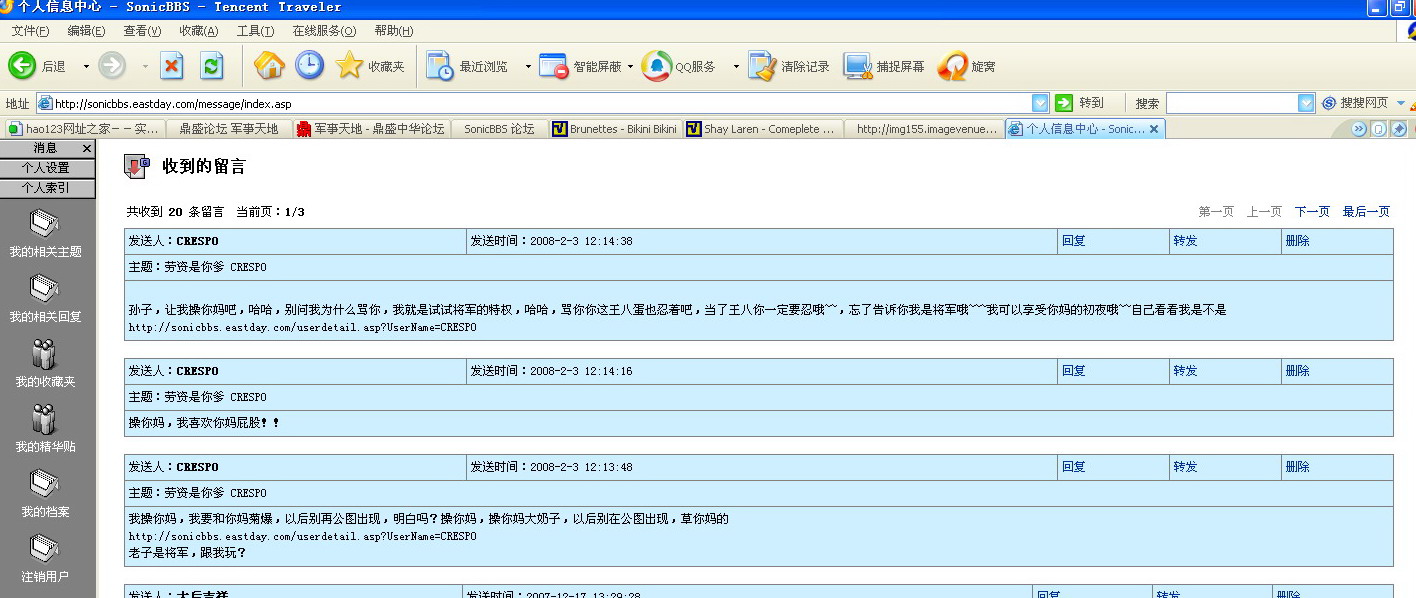Open the 工具 menu
This screenshot has height=598, width=1416.
point(255,31)
